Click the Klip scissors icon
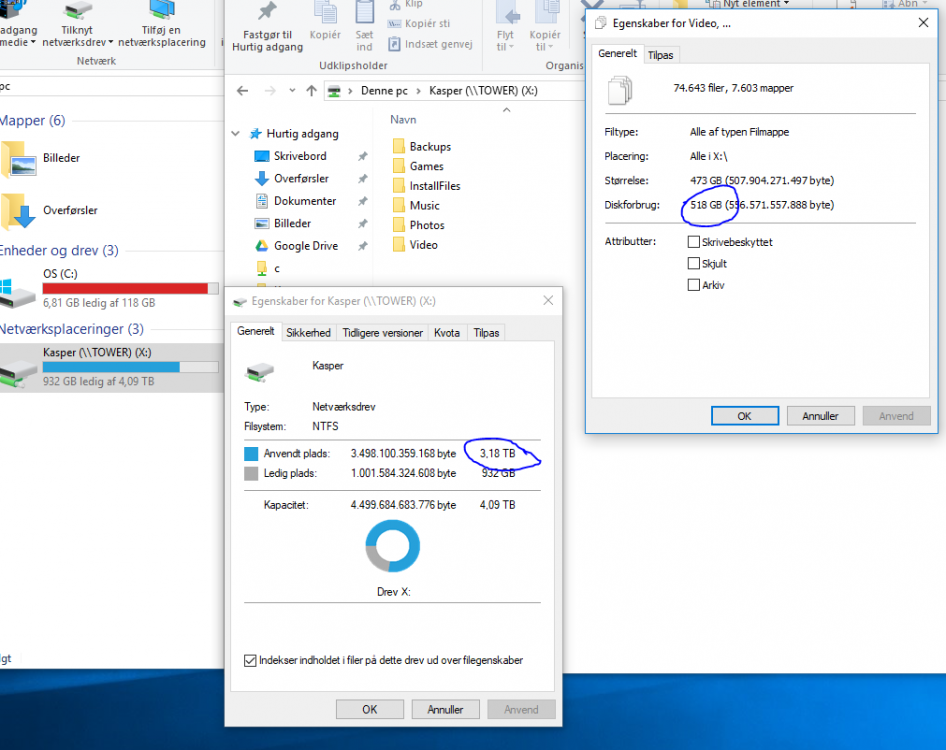The image size is (946, 750). click(395, 5)
